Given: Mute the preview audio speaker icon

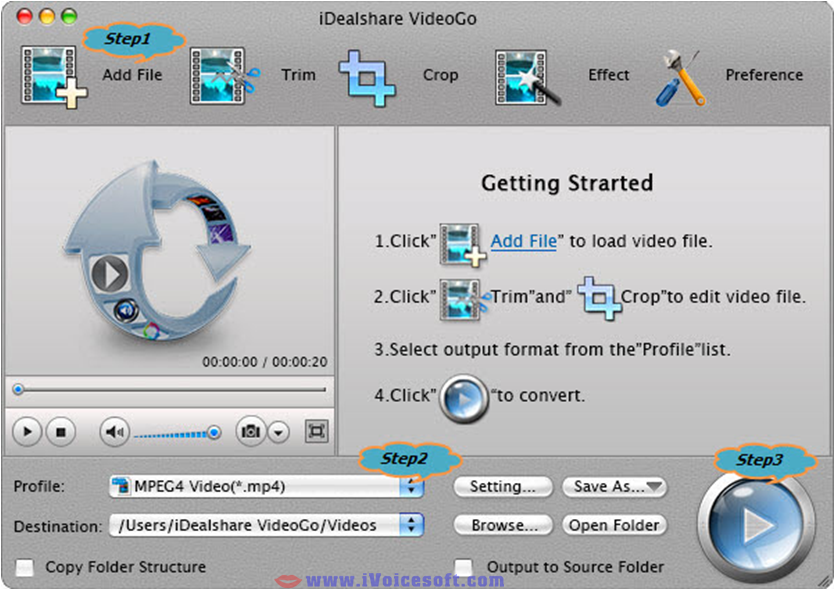Looking at the screenshot, I should [114, 431].
